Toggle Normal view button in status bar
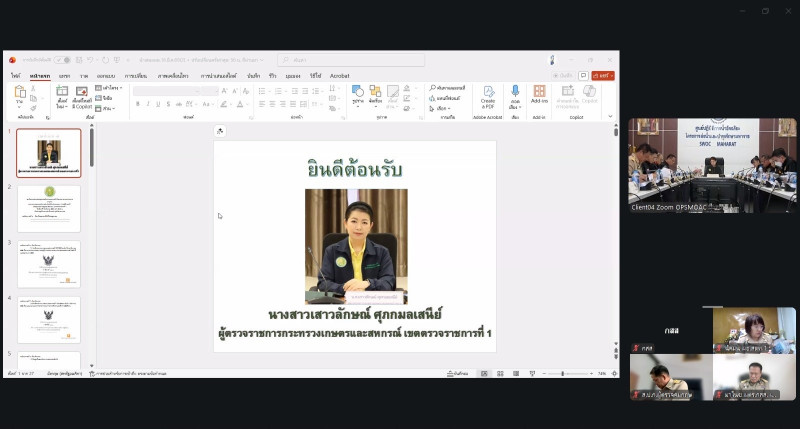Viewport: 800px width, 429px height. pyautogui.click(x=485, y=373)
